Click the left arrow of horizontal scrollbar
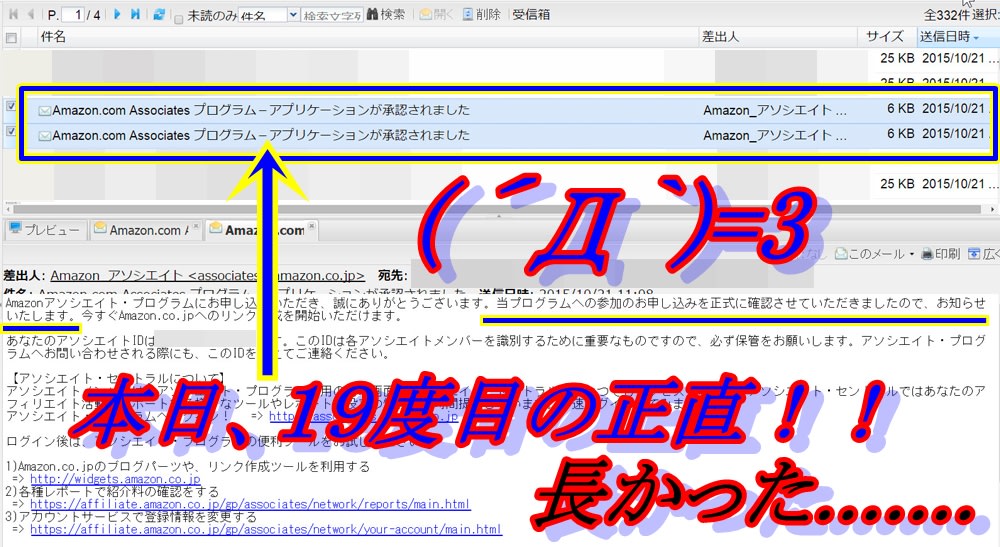This screenshot has height=547, width=1000. point(8,208)
